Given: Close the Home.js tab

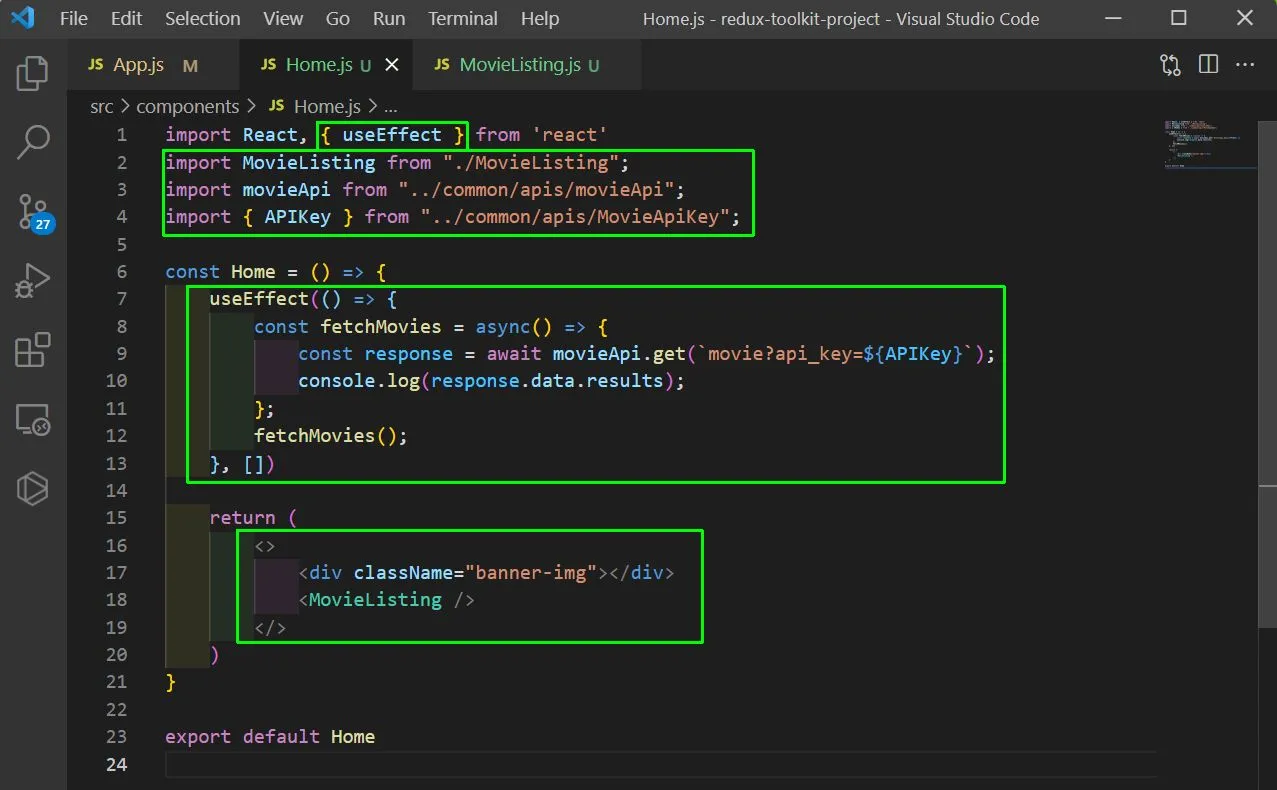Looking at the screenshot, I should point(392,65).
